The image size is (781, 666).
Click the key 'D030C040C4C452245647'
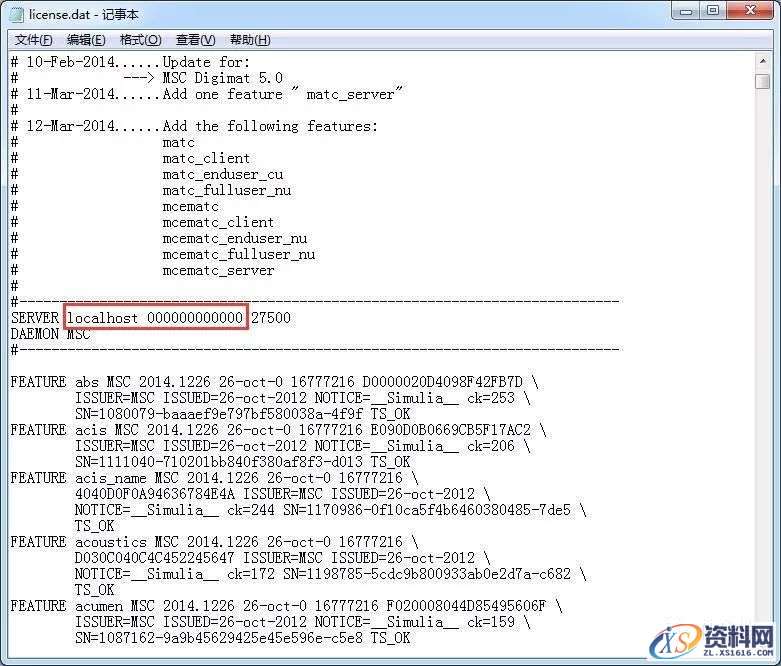pyautogui.click(x=154, y=557)
